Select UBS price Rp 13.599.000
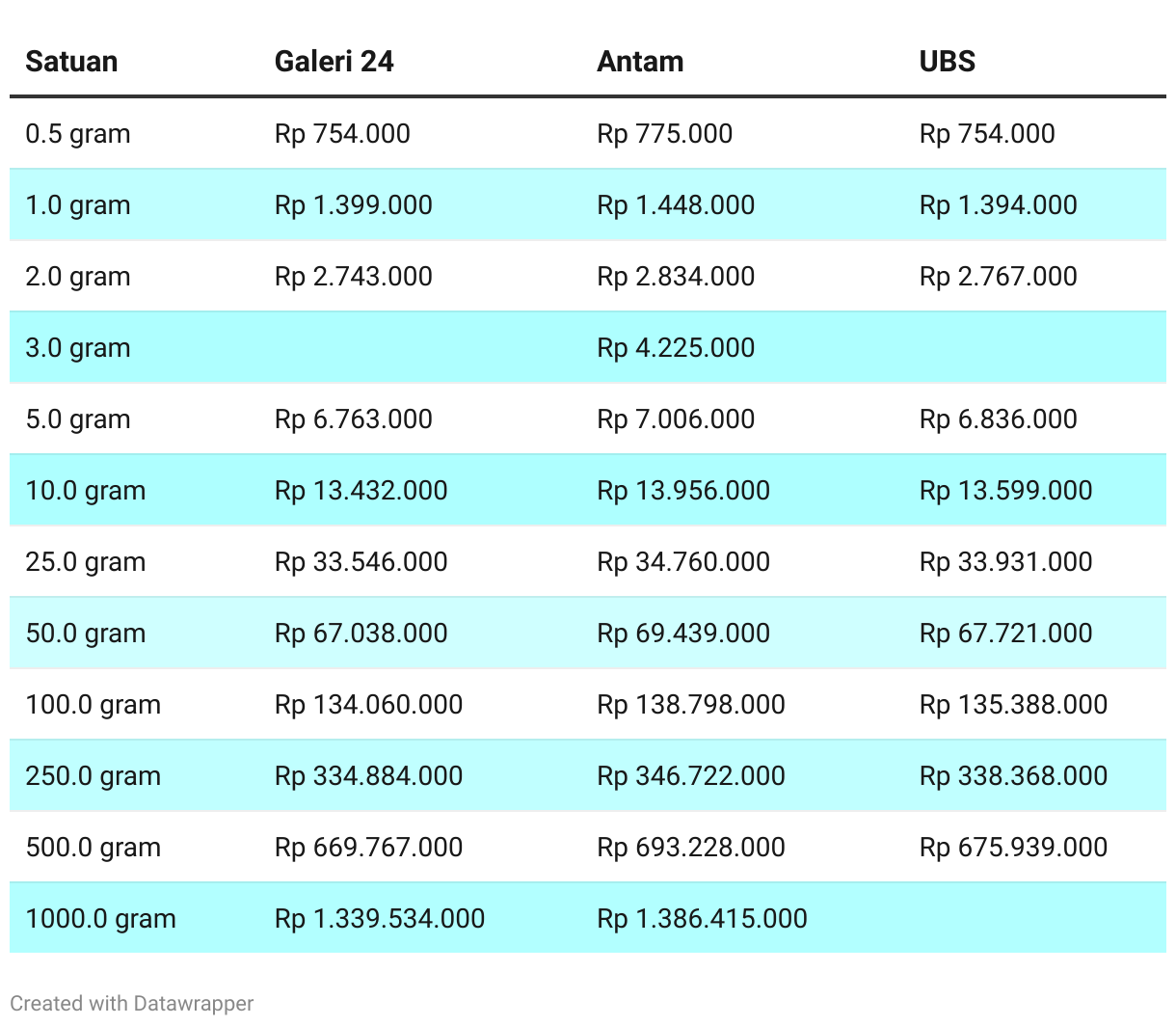Image resolution: width=1176 pixels, height=1026 pixels. tap(1005, 490)
